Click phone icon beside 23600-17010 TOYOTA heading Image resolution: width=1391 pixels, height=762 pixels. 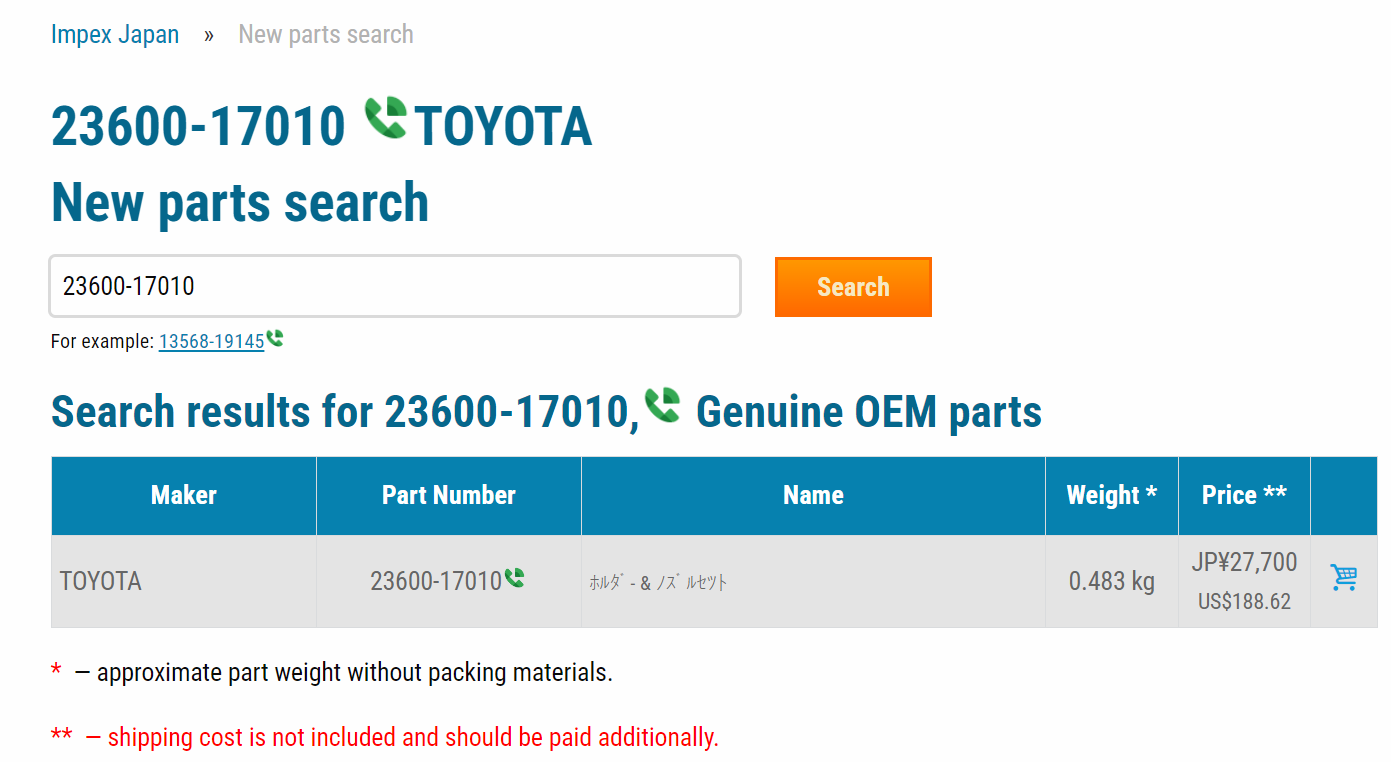[x=385, y=118]
